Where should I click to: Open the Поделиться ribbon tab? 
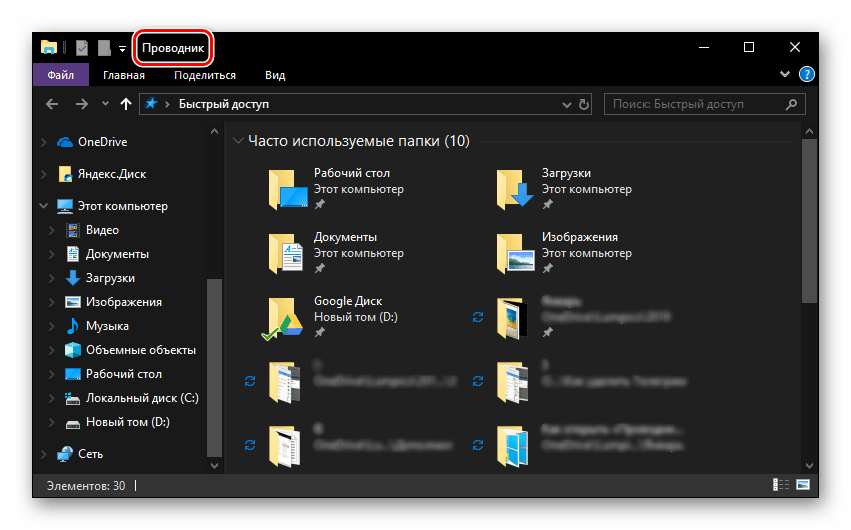click(x=204, y=75)
